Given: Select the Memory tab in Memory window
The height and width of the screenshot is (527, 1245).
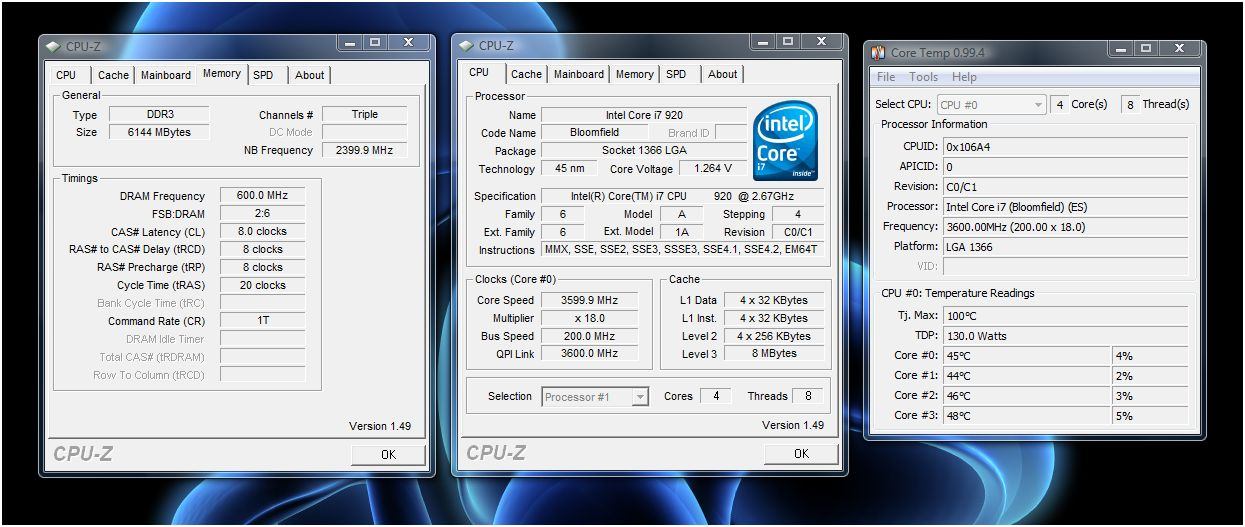Looking at the screenshot, I should tap(221, 73).
